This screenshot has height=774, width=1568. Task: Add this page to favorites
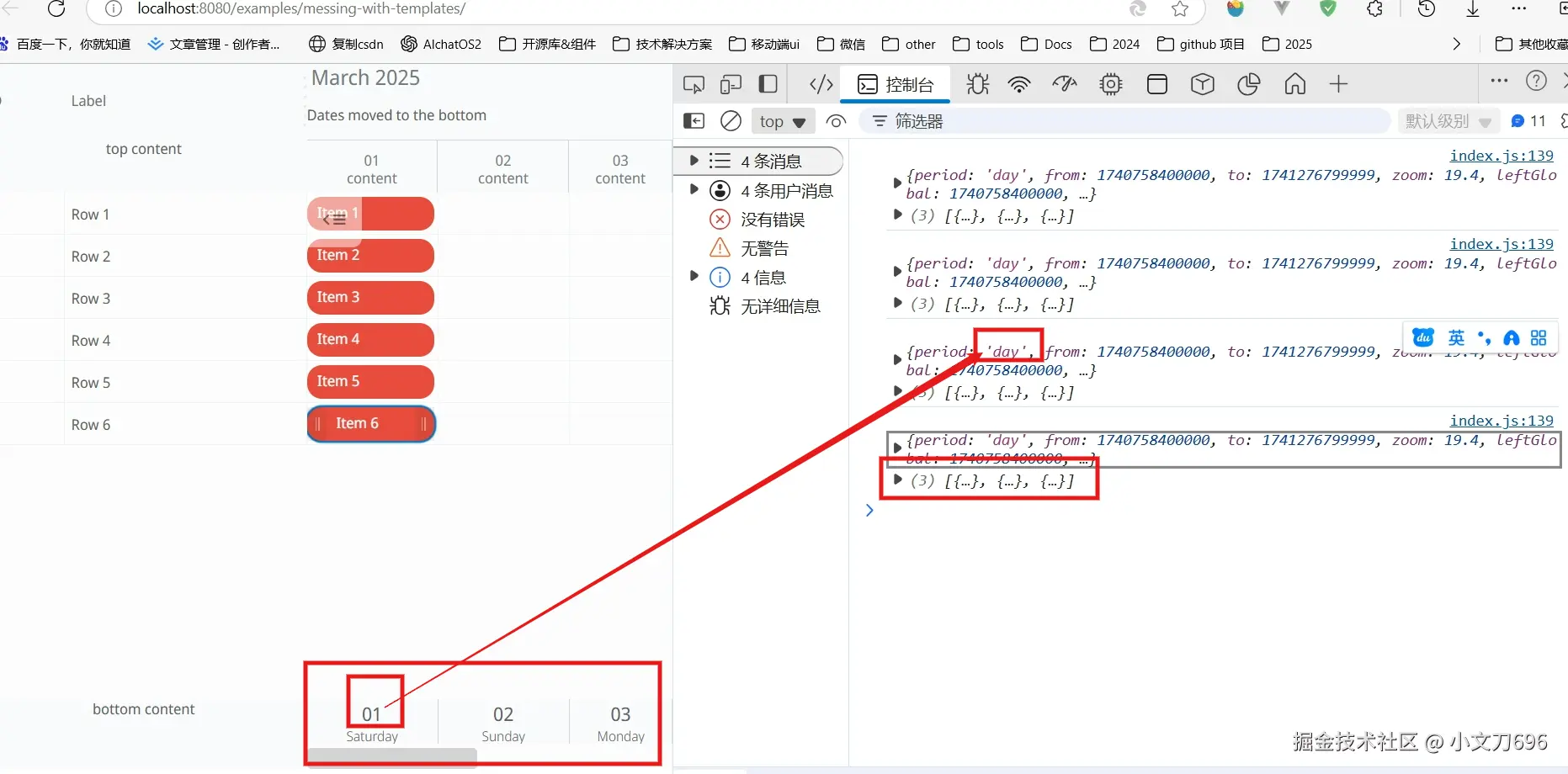pyautogui.click(x=1180, y=8)
